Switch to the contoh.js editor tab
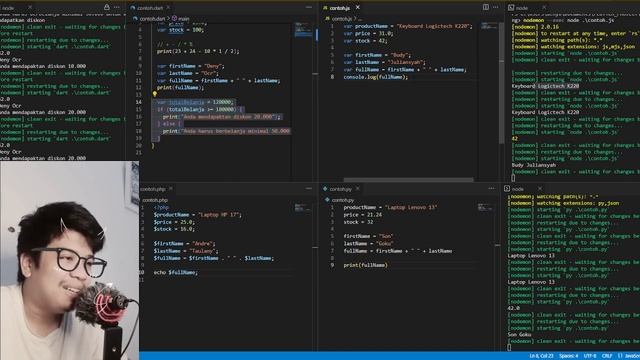 [x=340, y=8]
